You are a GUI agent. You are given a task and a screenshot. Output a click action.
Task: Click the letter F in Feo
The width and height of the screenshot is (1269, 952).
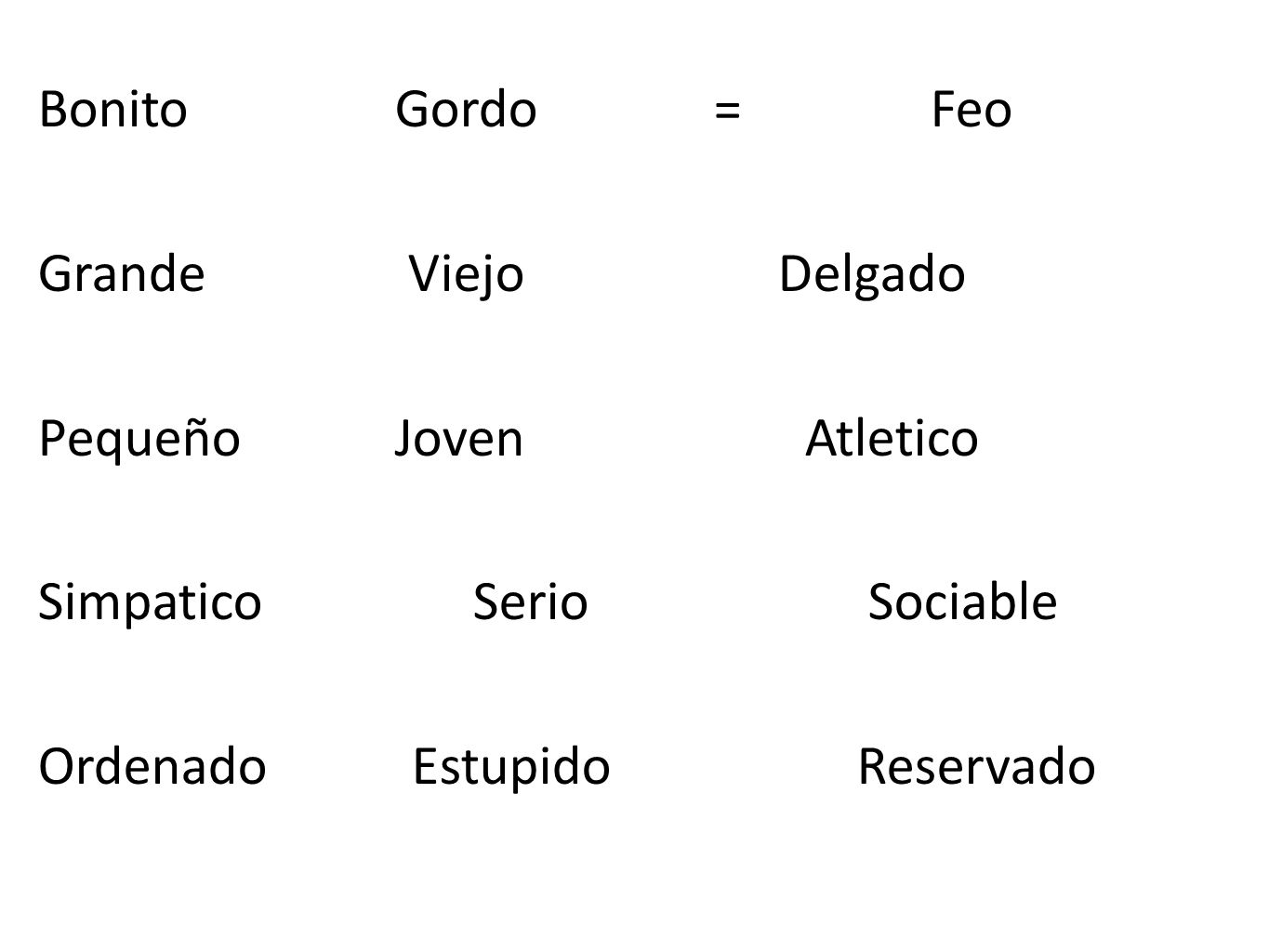click(943, 111)
